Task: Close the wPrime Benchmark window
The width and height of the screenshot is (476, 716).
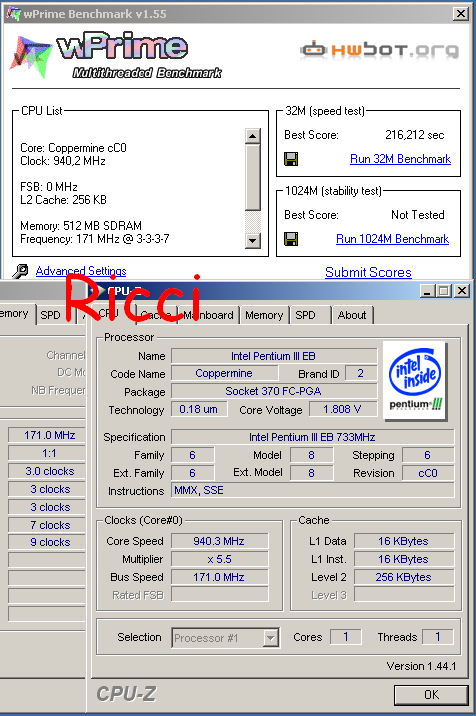Action: 460,14
